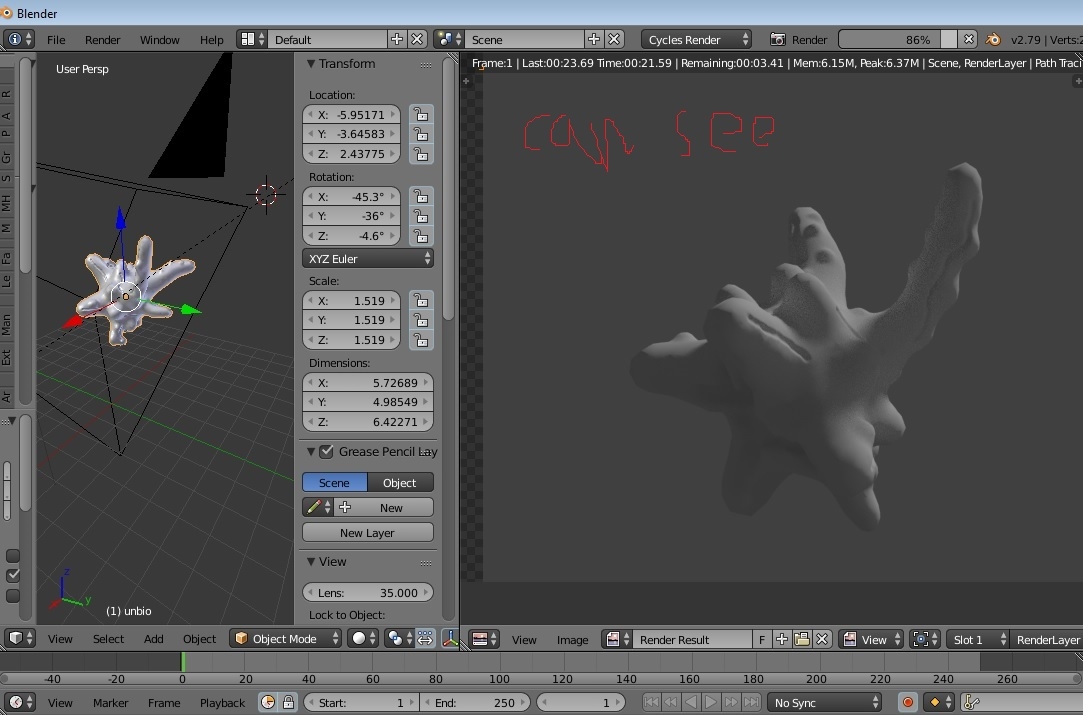Click the open image folder icon
The height and width of the screenshot is (715, 1083).
tap(801, 639)
